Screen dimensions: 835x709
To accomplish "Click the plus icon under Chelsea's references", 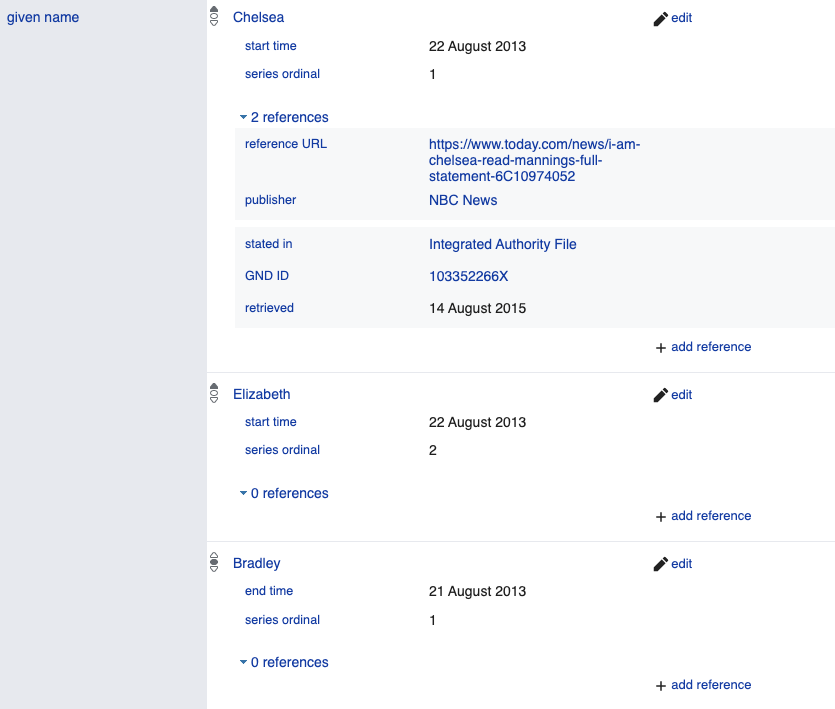I will click(661, 348).
